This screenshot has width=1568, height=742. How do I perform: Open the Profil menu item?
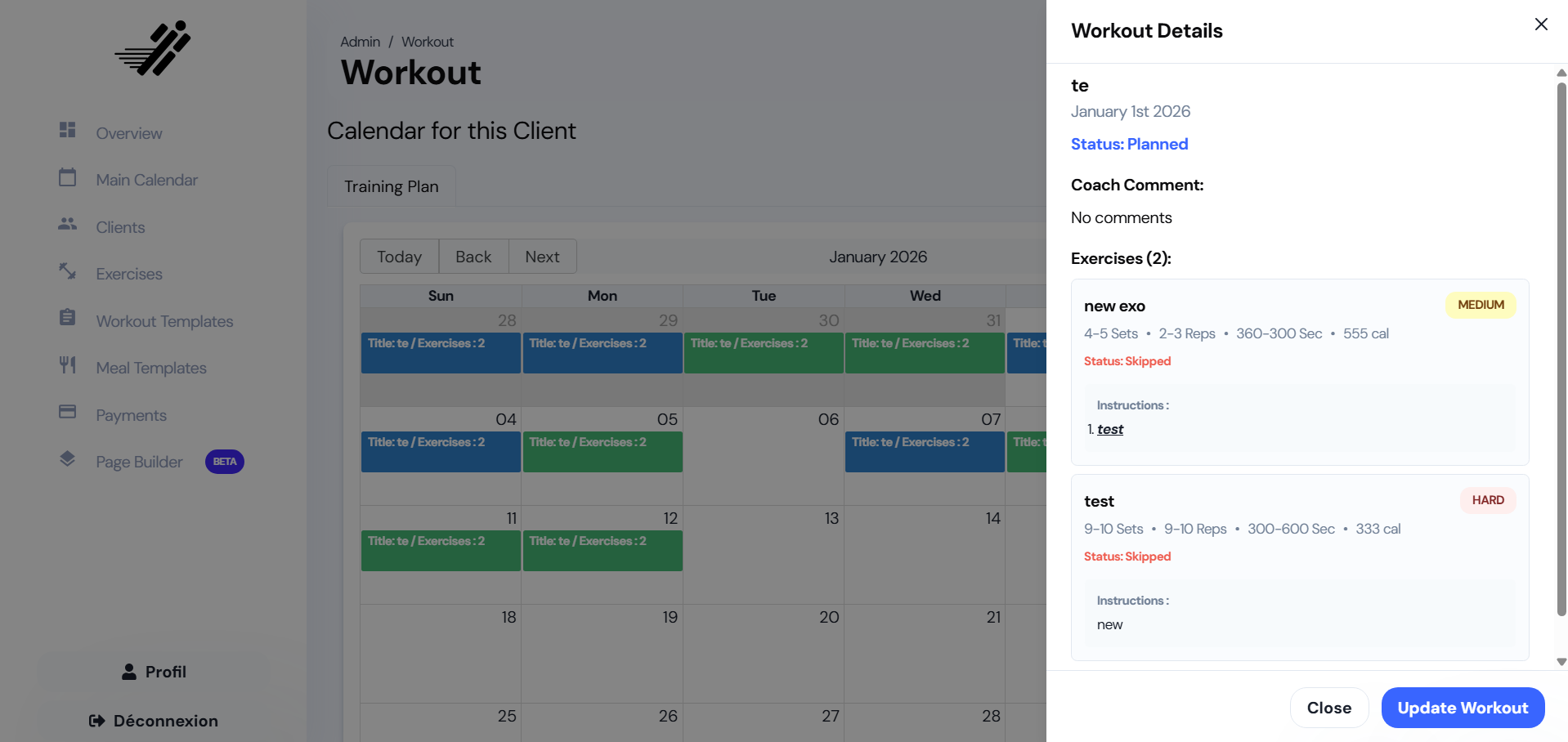click(154, 672)
